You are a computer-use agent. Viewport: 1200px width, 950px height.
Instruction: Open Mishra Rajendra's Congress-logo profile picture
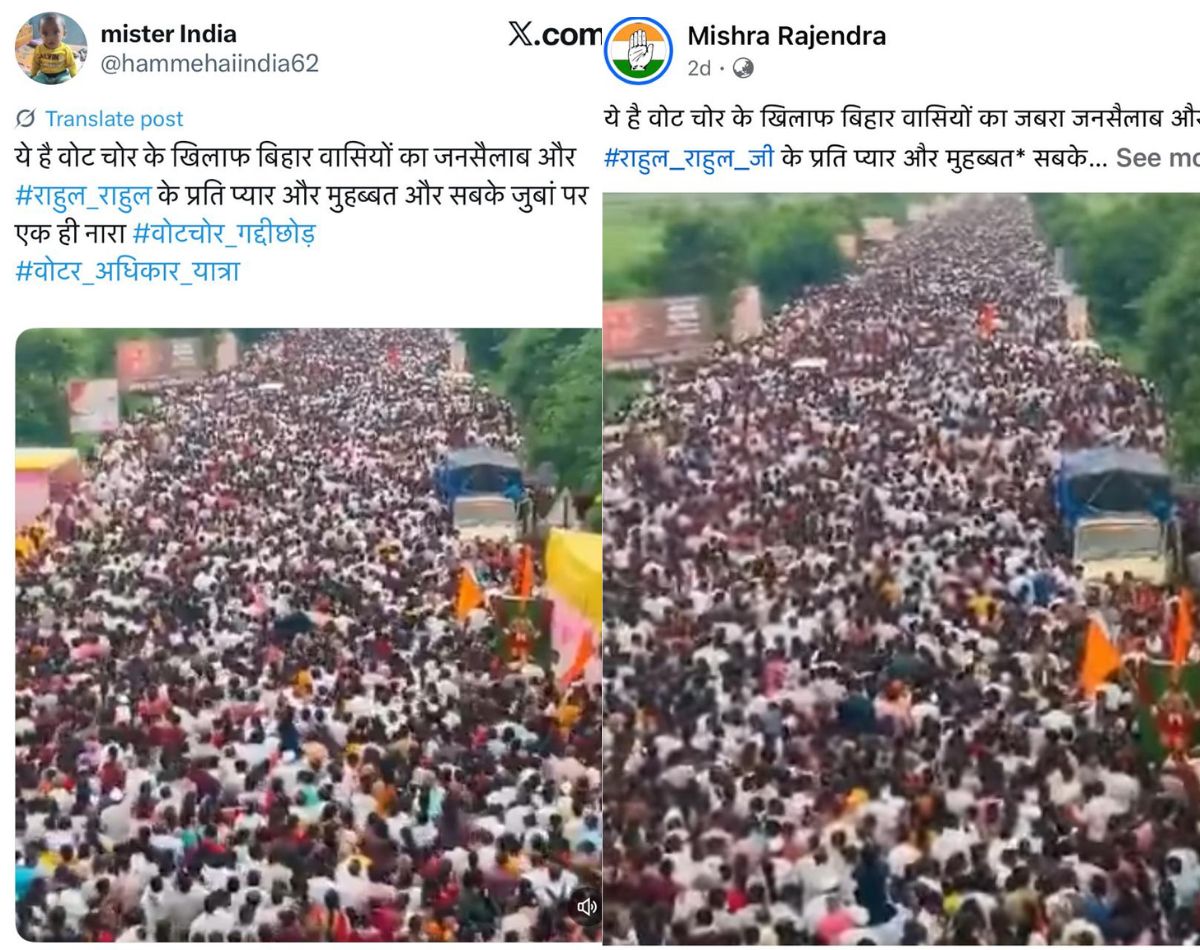coord(638,50)
